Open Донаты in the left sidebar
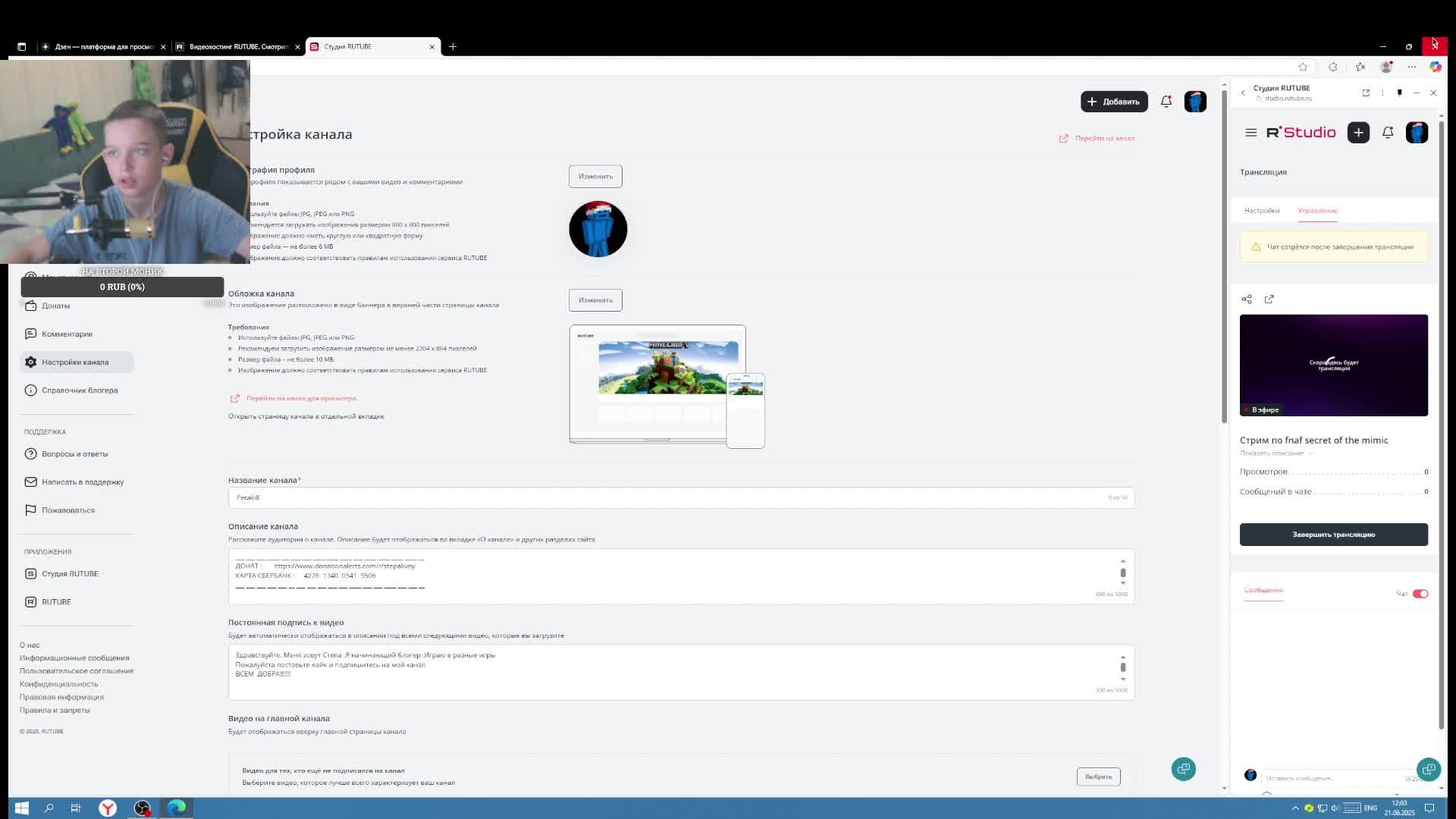Screen dimensions: 1456x819 click(x=55, y=306)
